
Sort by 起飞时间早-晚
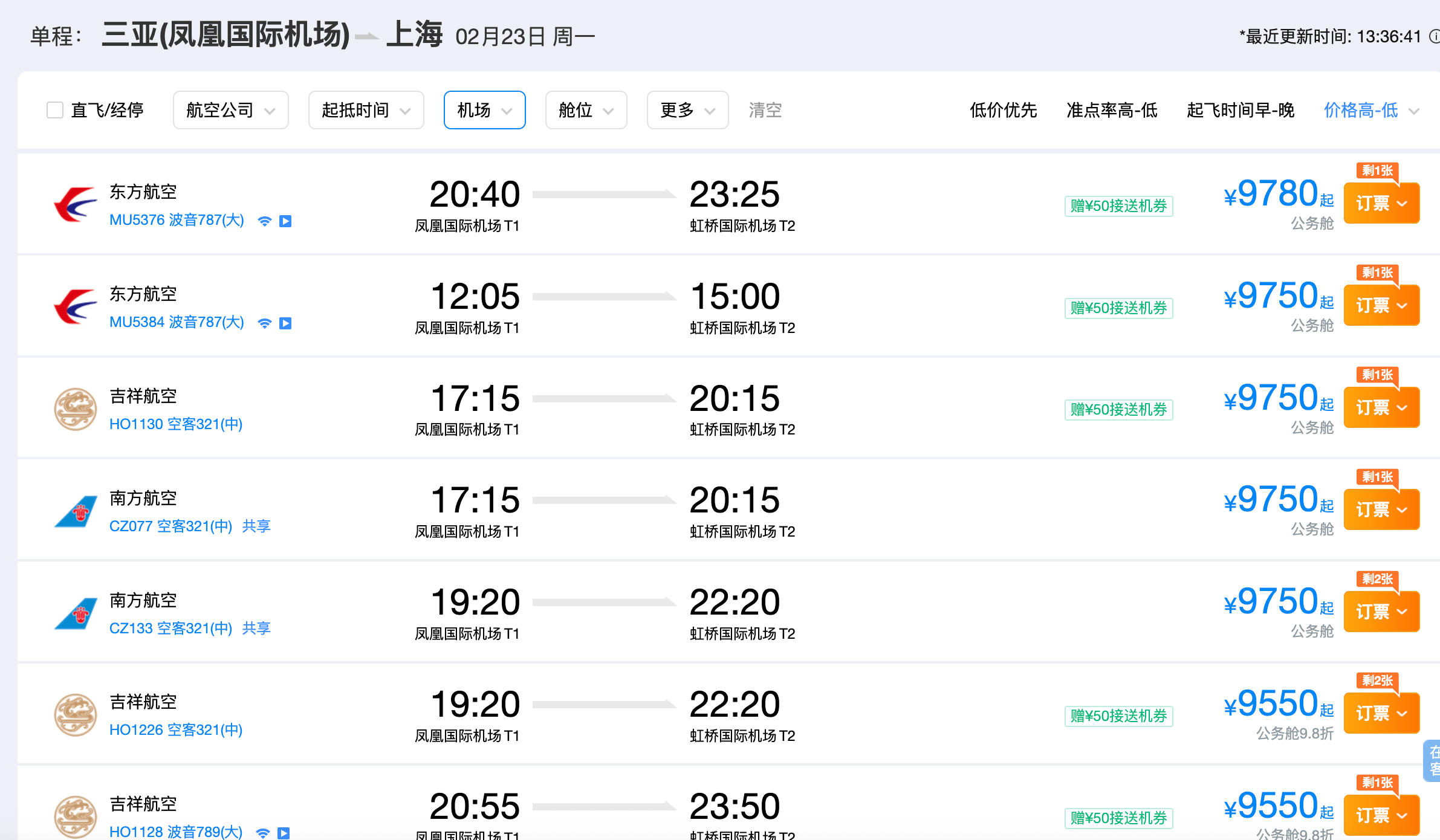[1240, 110]
